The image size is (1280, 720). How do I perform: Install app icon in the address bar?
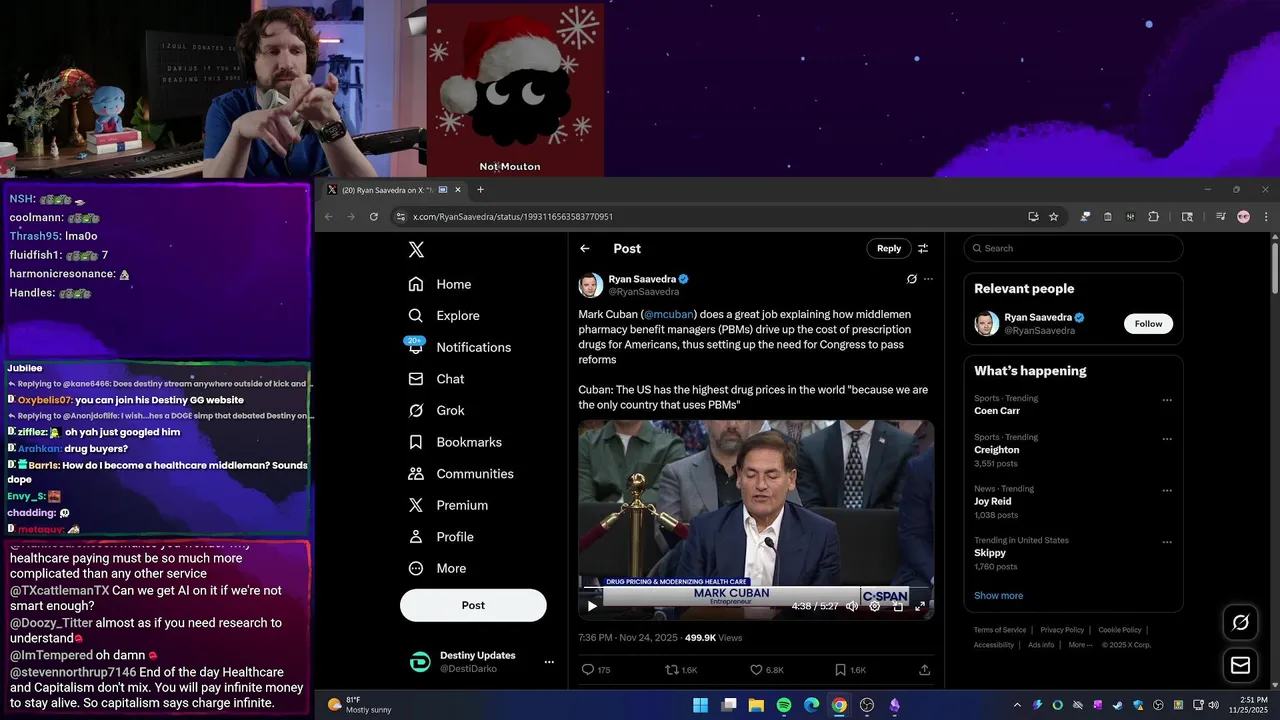(x=1033, y=217)
